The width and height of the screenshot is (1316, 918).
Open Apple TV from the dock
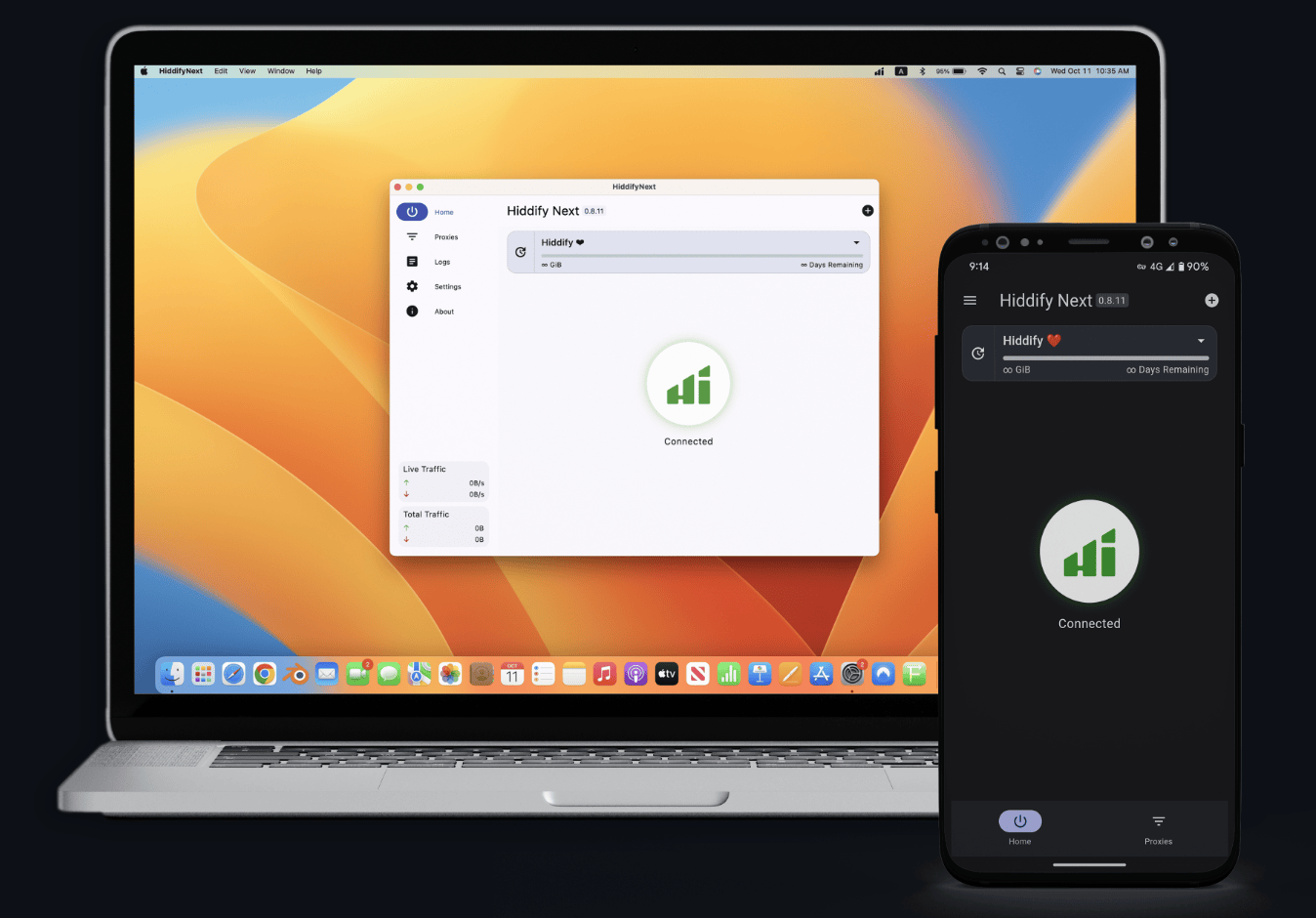point(667,674)
